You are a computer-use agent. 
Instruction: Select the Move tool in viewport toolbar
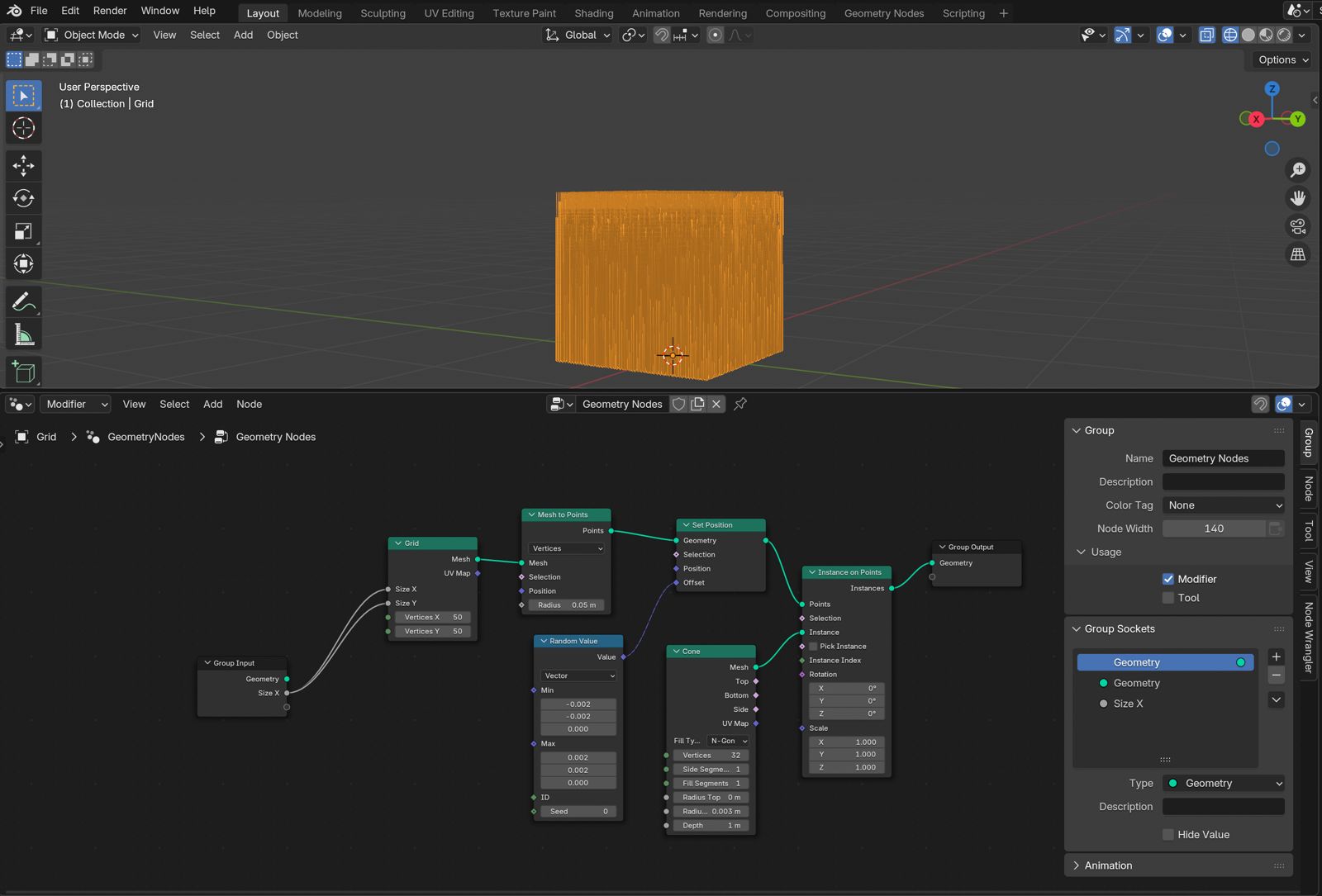click(x=23, y=166)
